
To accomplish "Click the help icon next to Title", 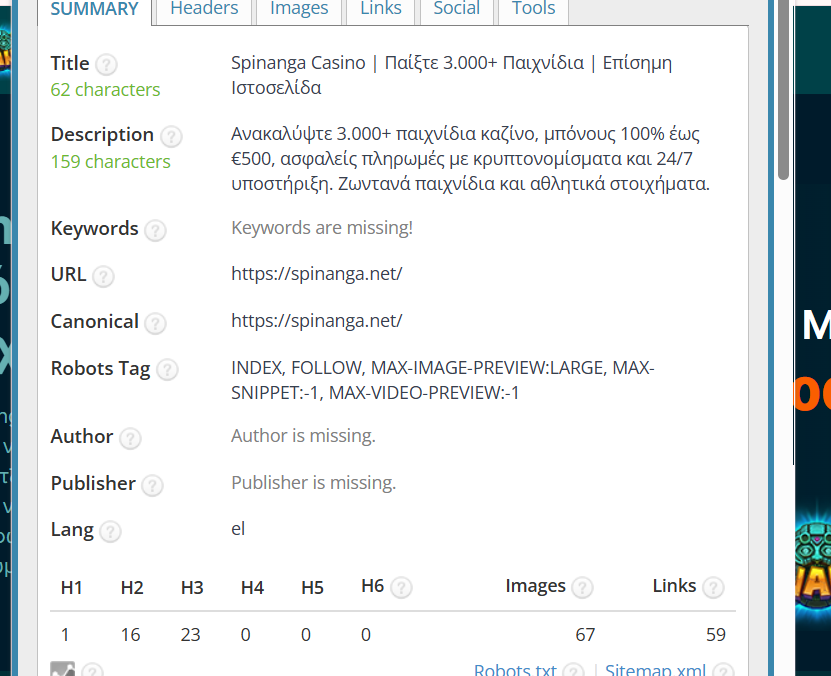I will point(106,65).
